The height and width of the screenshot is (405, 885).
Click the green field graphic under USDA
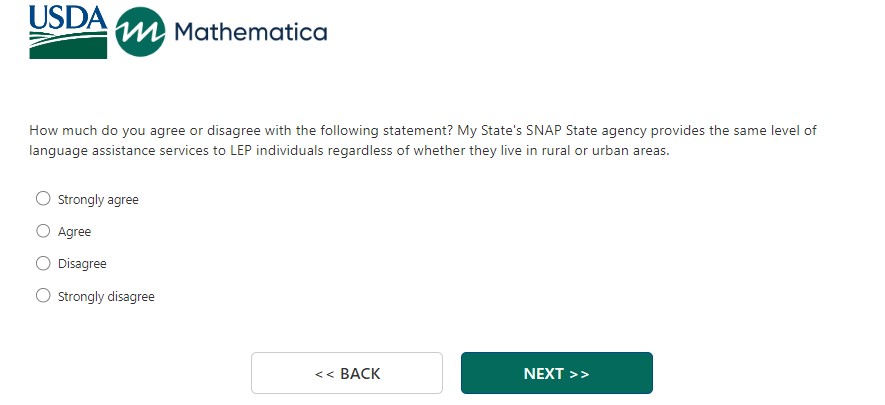pyautogui.click(x=67, y=45)
